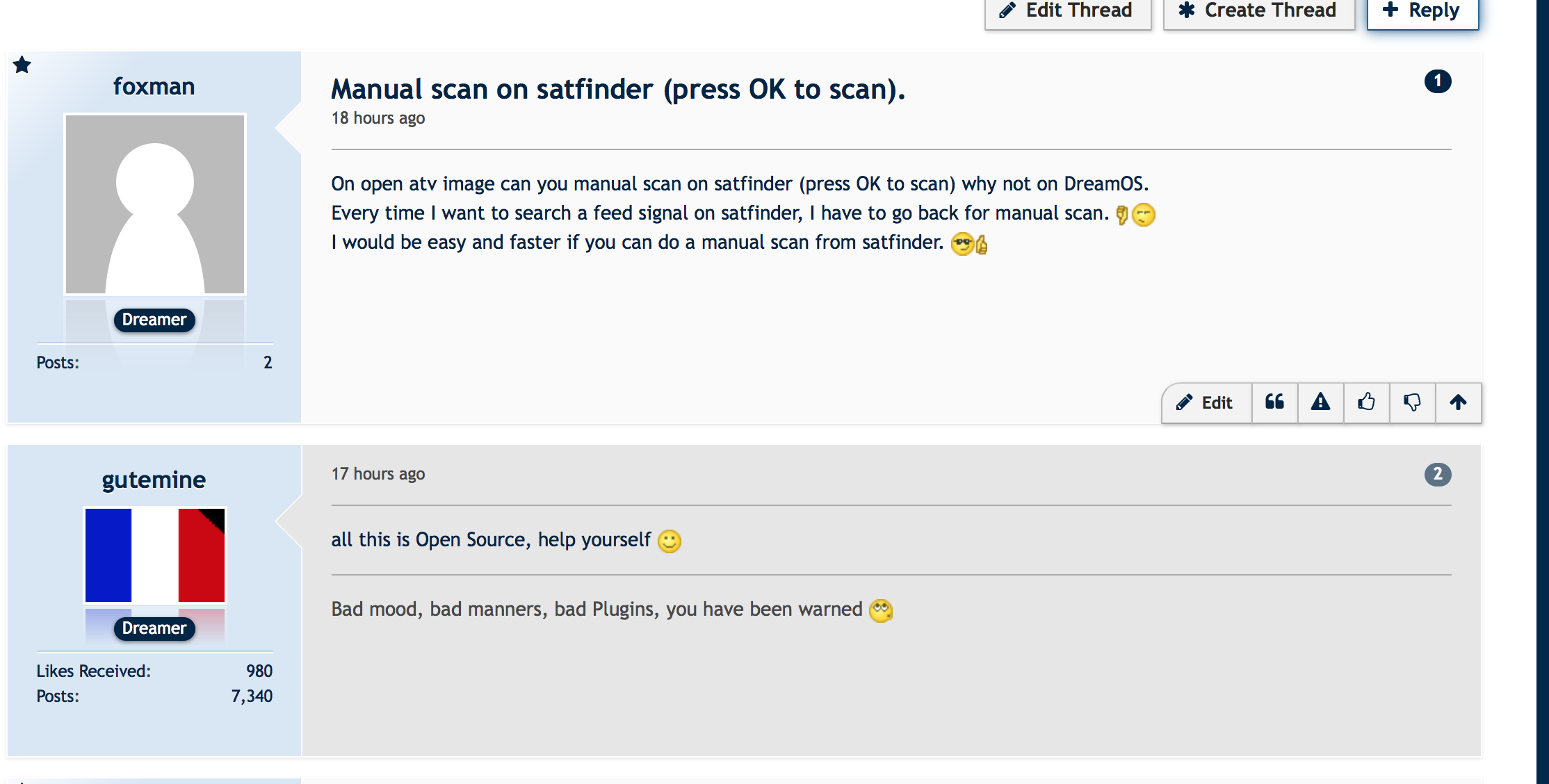The height and width of the screenshot is (784, 1549).
Task: Report post with warning triangle icon
Action: click(1320, 402)
